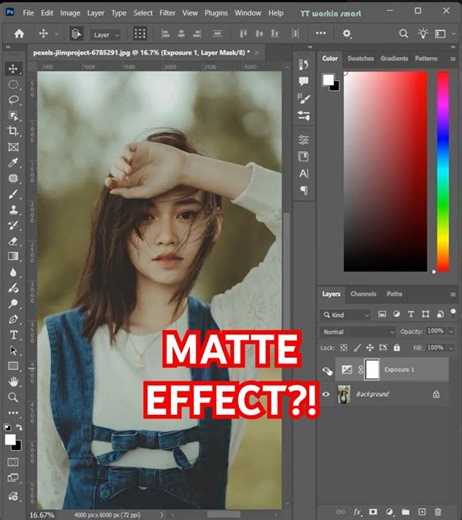The image size is (462, 520).
Task: Open the Auto-Select Layer dropdown
Action: coord(105,35)
